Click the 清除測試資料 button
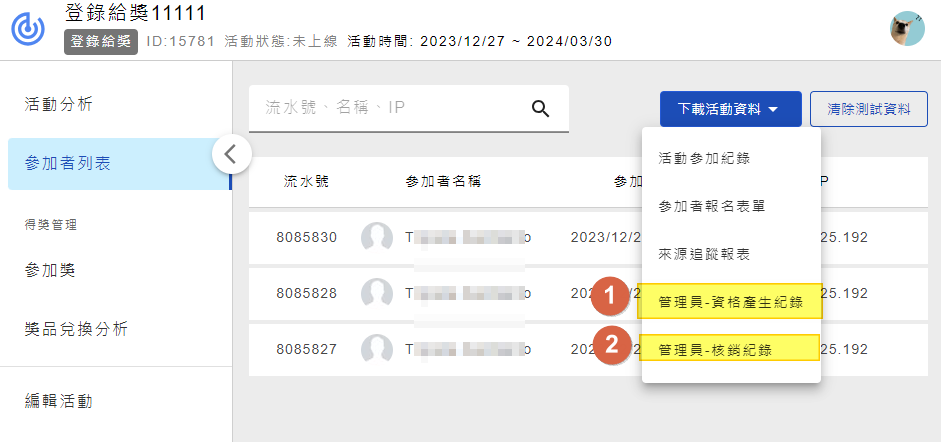Image resolution: width=941 pixels, height=442 pixels. pyautogui.click(x=869, y=109)
